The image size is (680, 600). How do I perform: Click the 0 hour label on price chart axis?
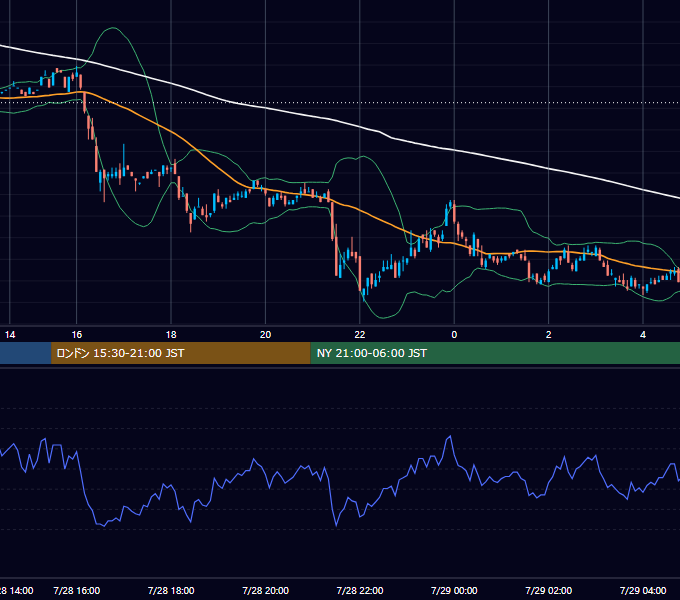pyautogui.click(x=454, y=335)
